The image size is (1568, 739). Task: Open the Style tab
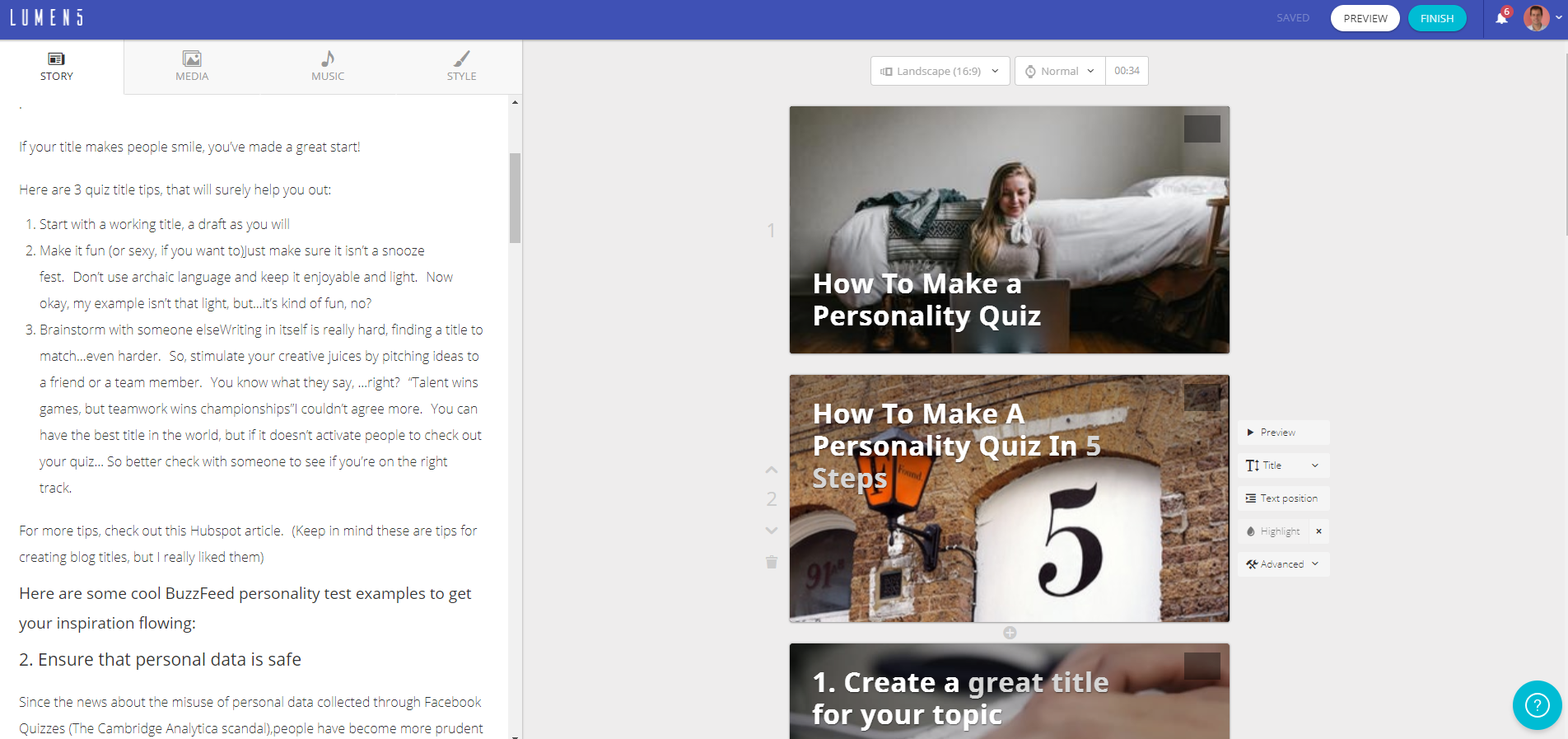click(461, 66)
